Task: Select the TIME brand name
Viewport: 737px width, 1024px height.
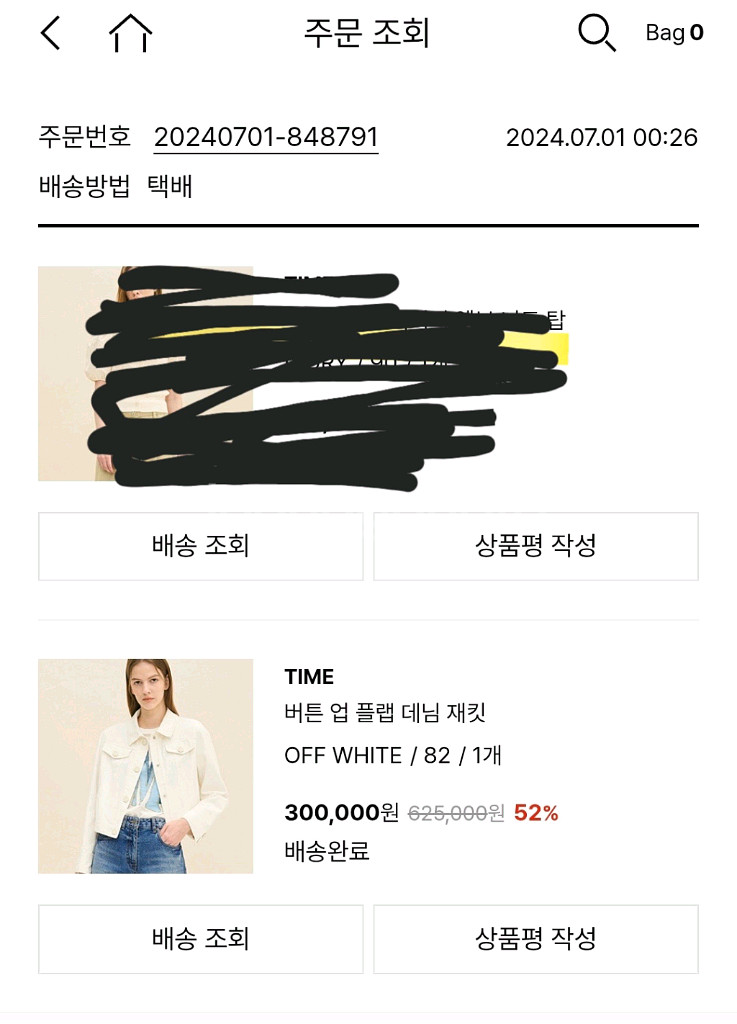Action: click(x=309, y=677)
